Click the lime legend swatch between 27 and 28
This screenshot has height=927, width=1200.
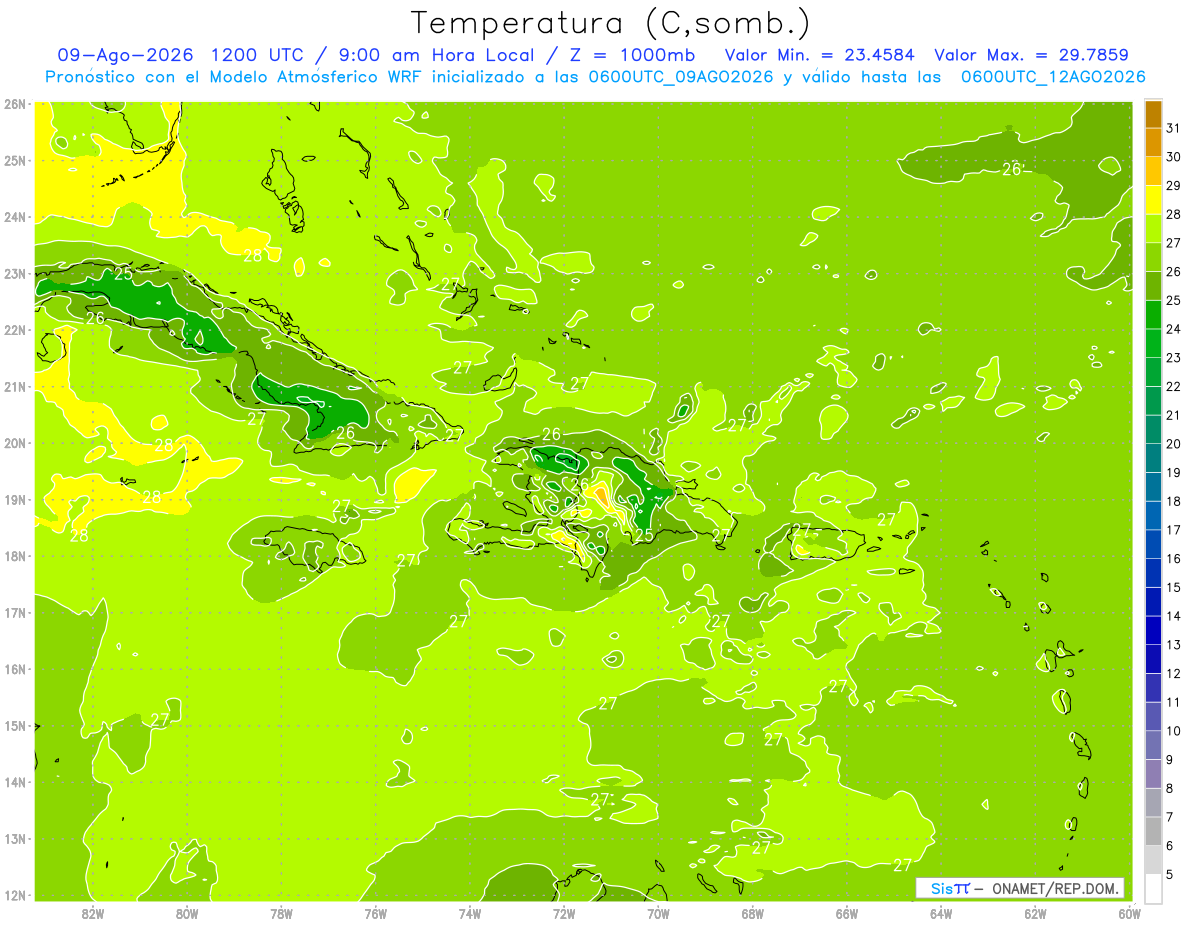tap(1153, 228)
